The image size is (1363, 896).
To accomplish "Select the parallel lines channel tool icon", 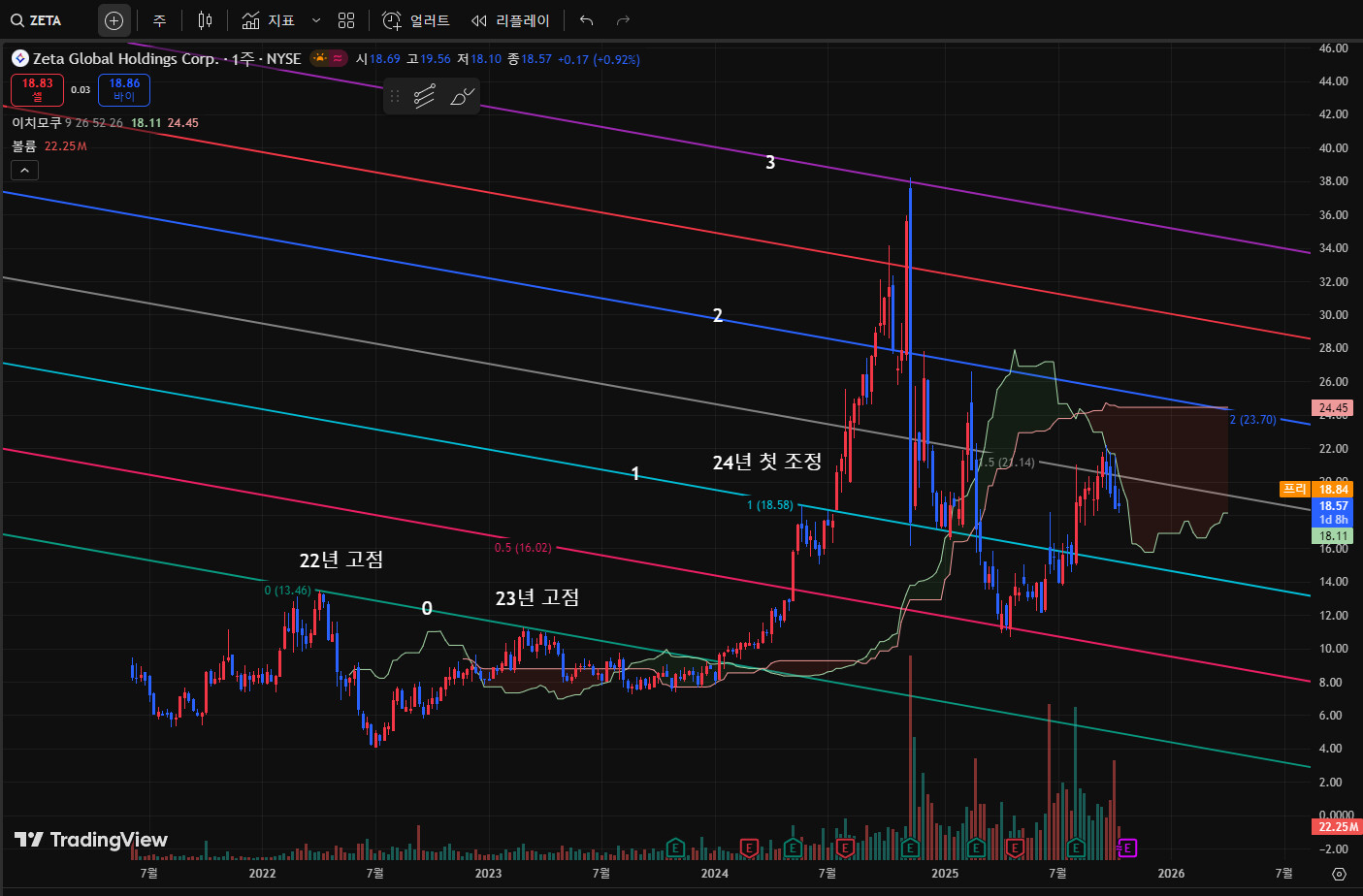I will pos(425,96).
